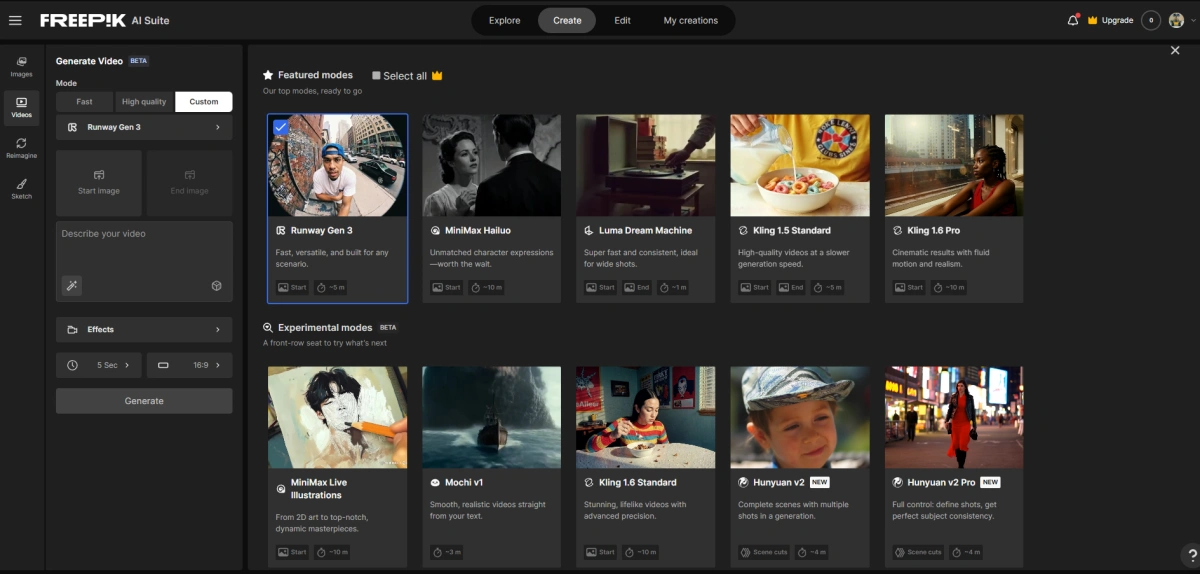Open notifications bell
The image size is (1200, 574).
pyautogui.click(x=1073, y=20)
